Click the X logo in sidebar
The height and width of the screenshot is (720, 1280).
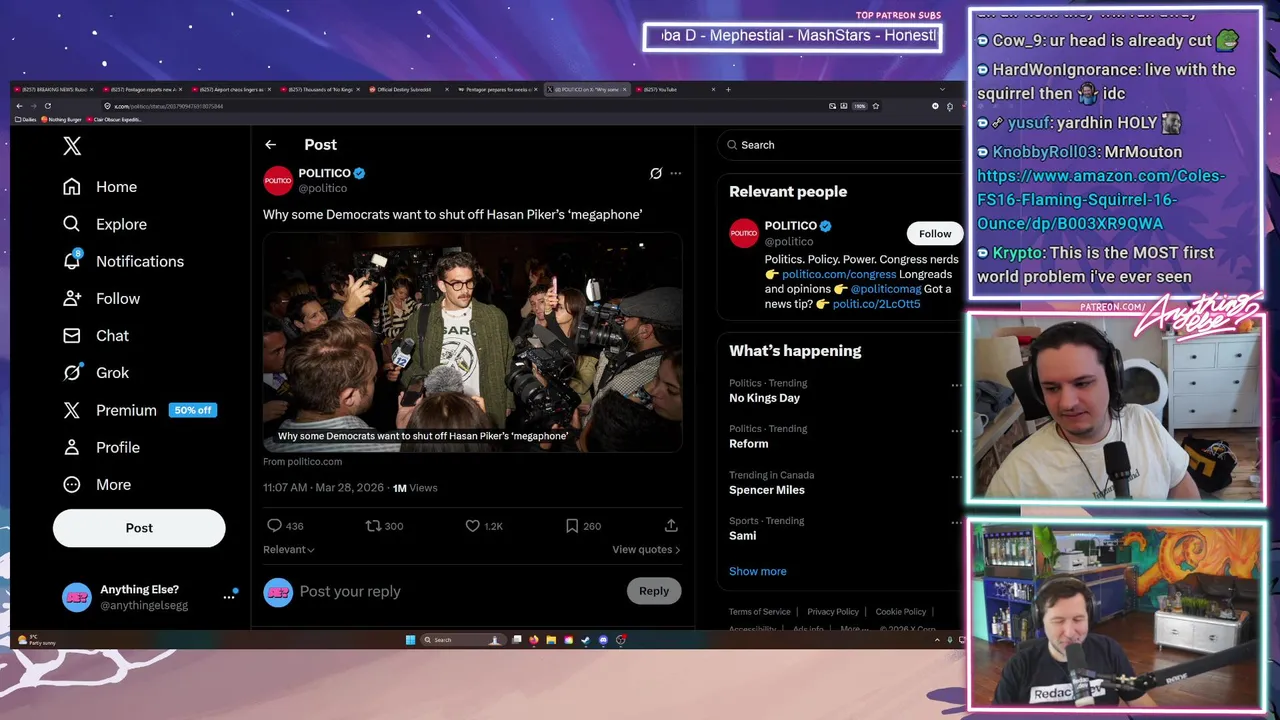(x=72, y=146)
